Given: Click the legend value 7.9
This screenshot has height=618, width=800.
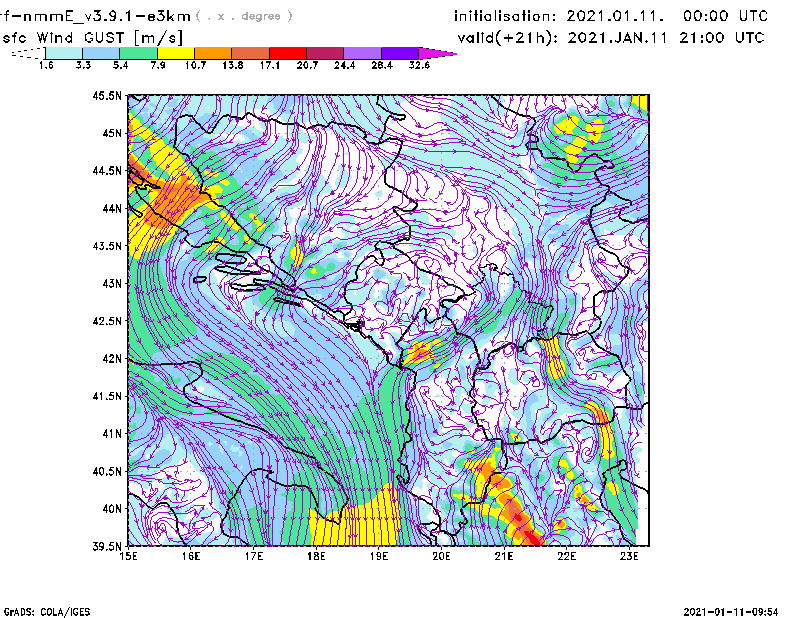Looking at the screenshot, I should point(158,65).
